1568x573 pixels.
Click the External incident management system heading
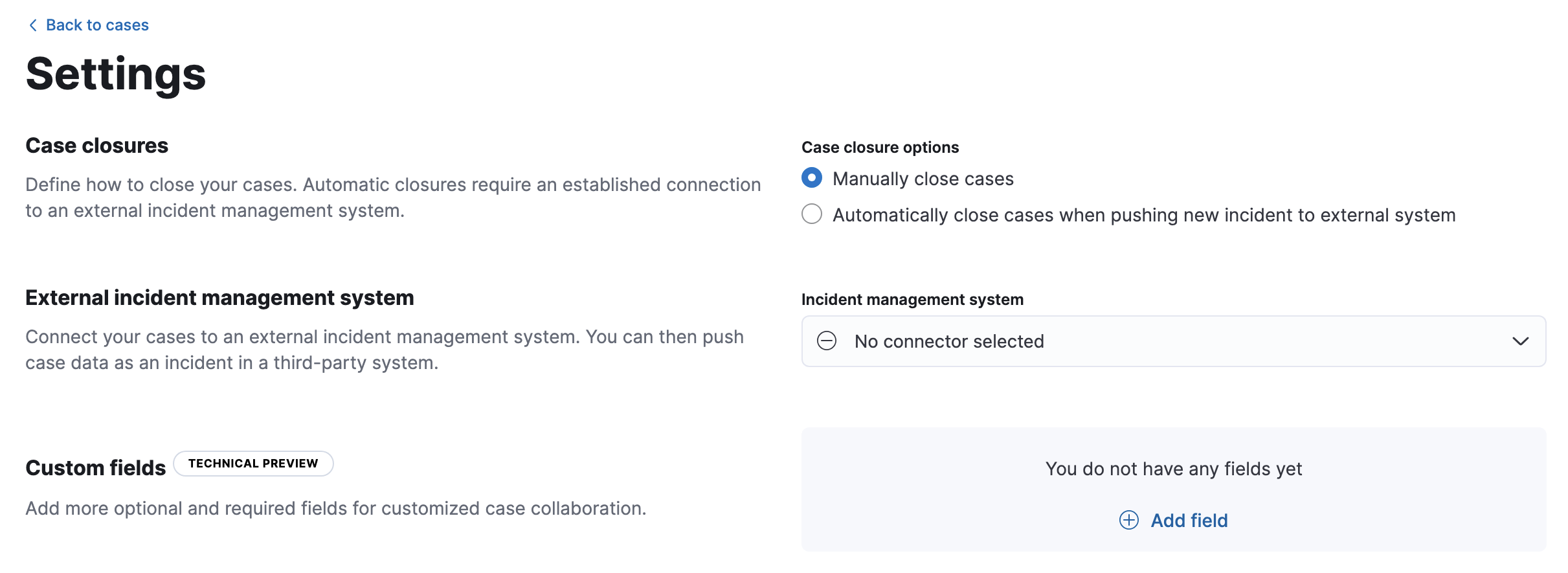(x=219, y=298)
